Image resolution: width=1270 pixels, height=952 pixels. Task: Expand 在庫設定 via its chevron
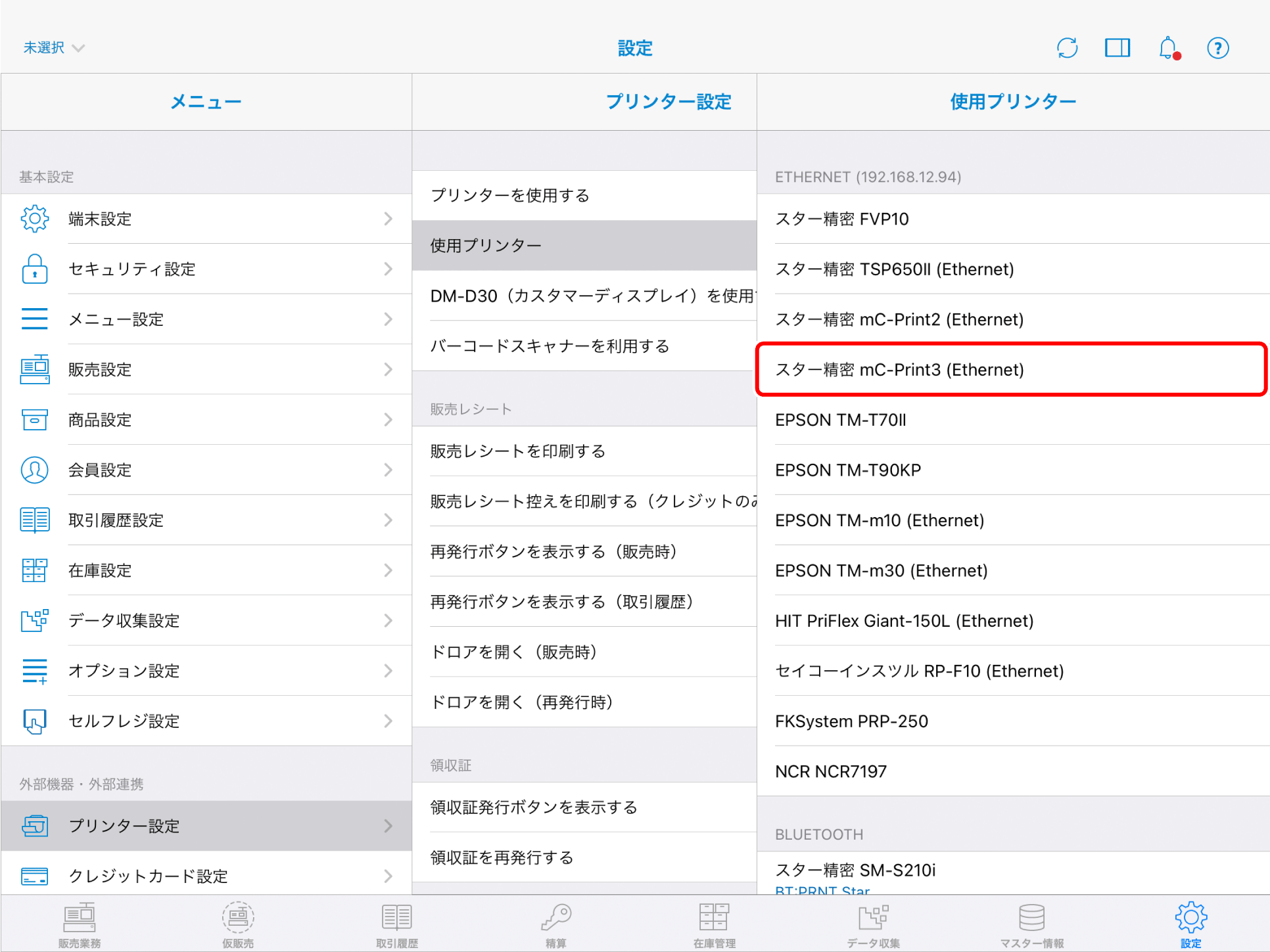point(388,570)
